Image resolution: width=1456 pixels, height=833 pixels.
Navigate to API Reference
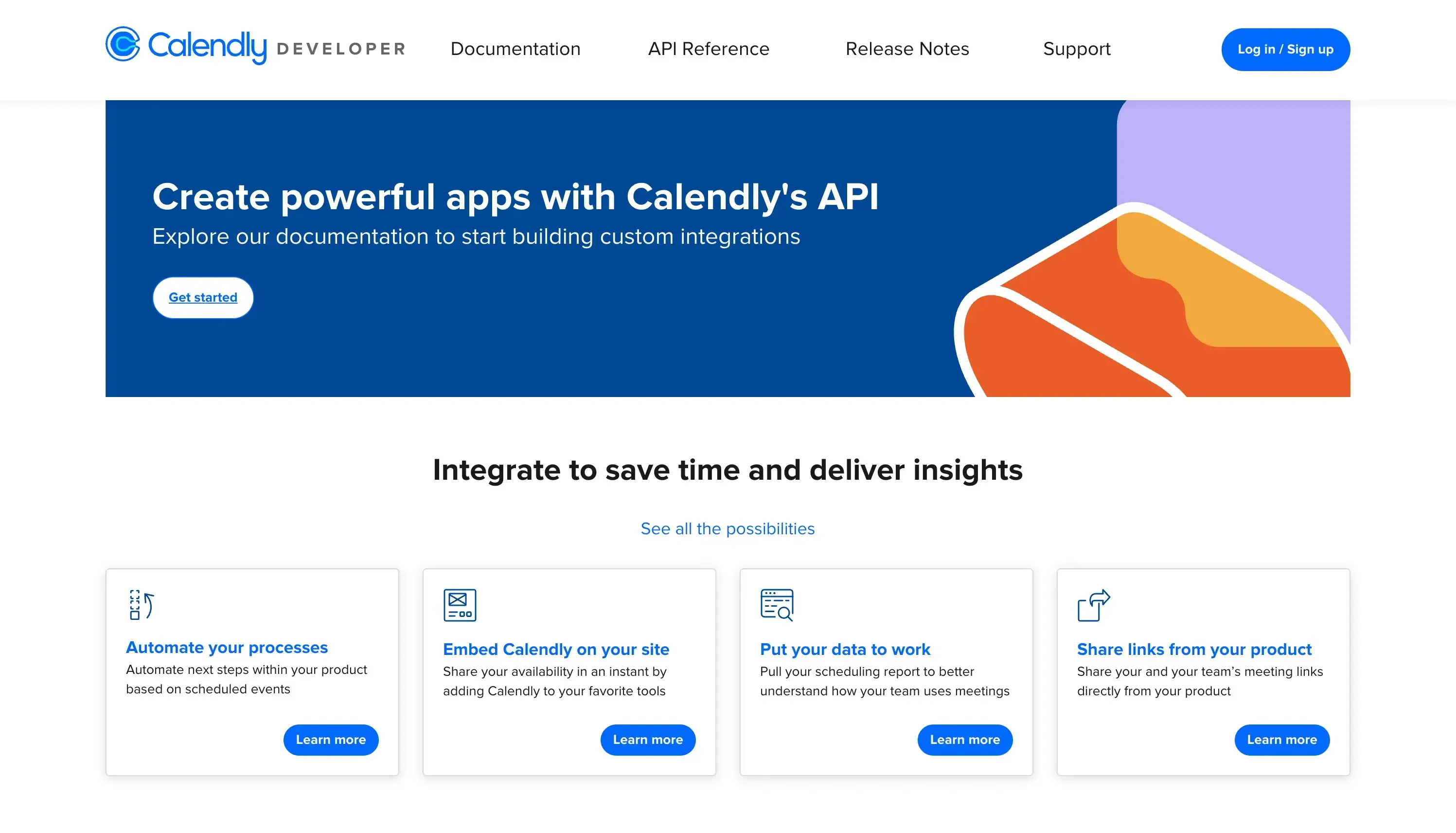(708, 49)
